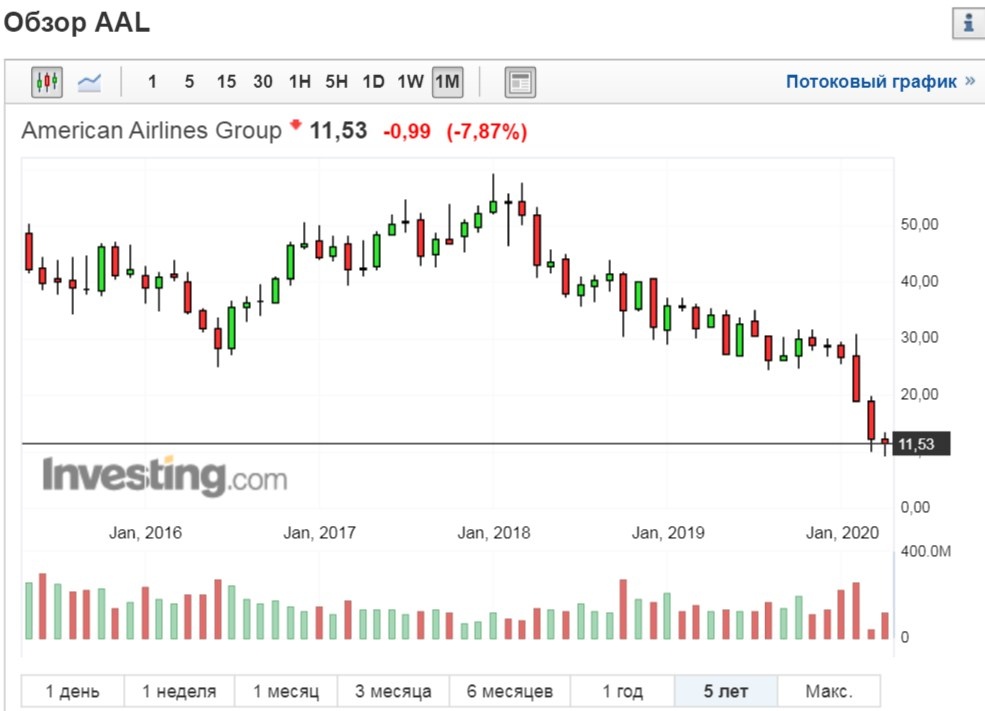Switch to candlestick chart type
The height and width of the screenshot is (711, 985).
tap(47, 82)
